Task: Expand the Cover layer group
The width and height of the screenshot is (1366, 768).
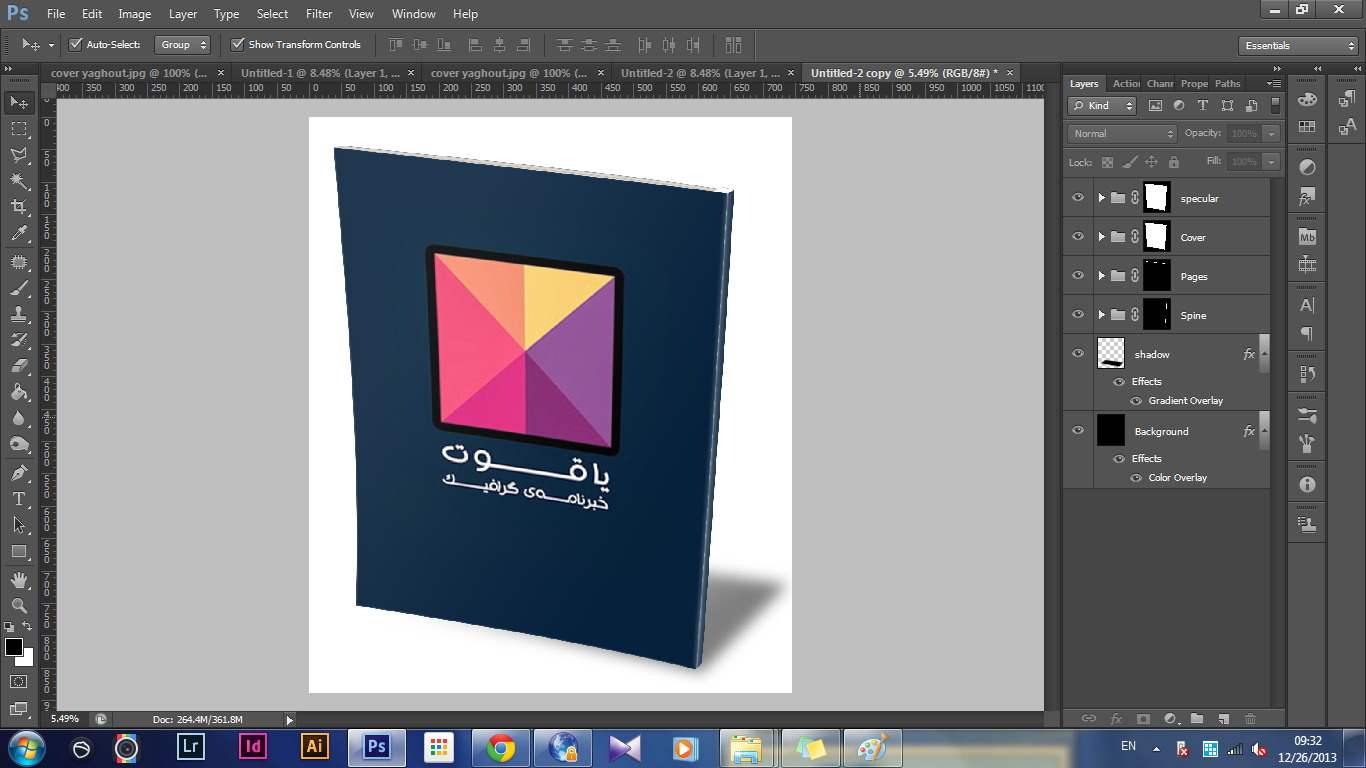Action: click(1101, 237)
